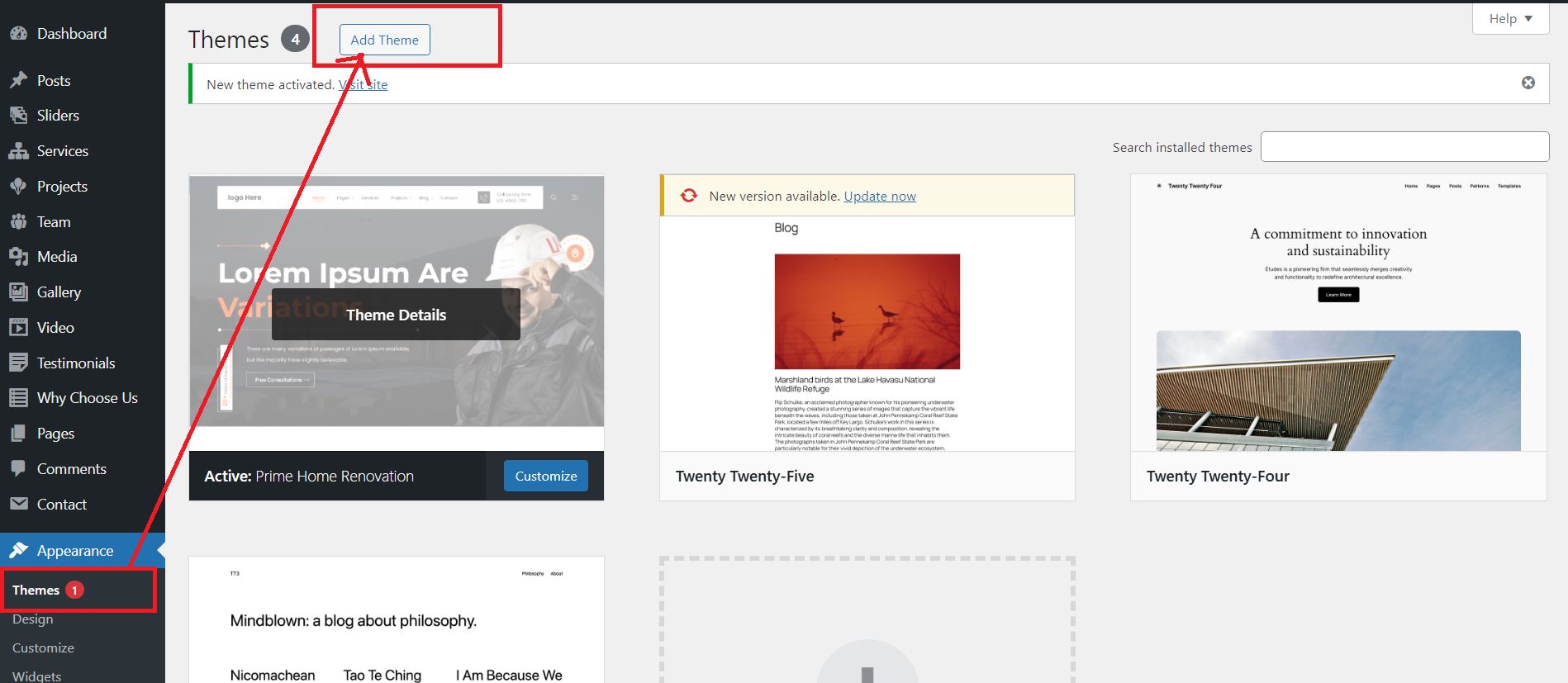Expand the Help dropdown tab
Image resolution: width=1568 pixels, height=683 pixels.
click(1510, 18)
